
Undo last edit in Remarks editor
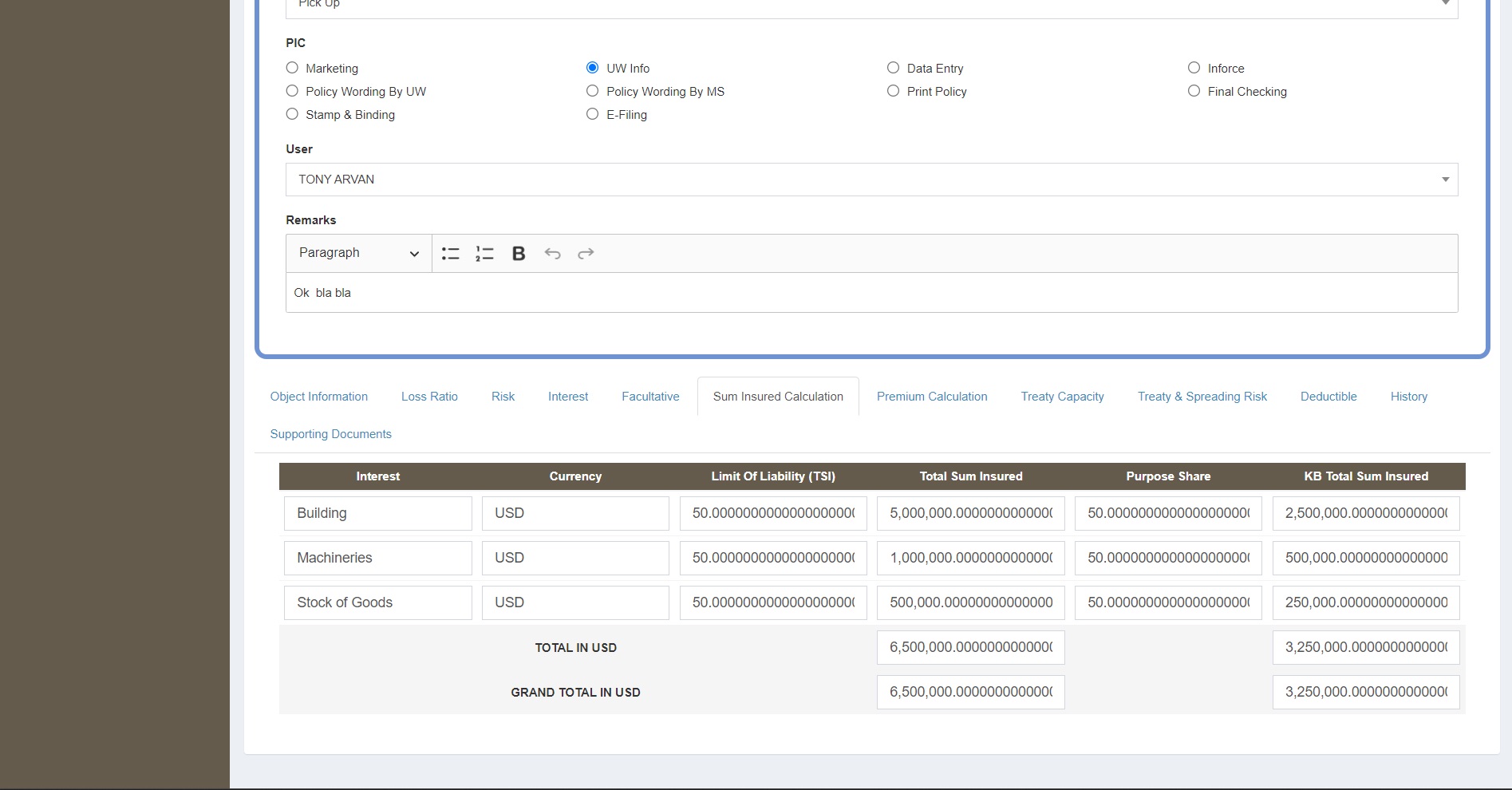(x=552, y=254)
